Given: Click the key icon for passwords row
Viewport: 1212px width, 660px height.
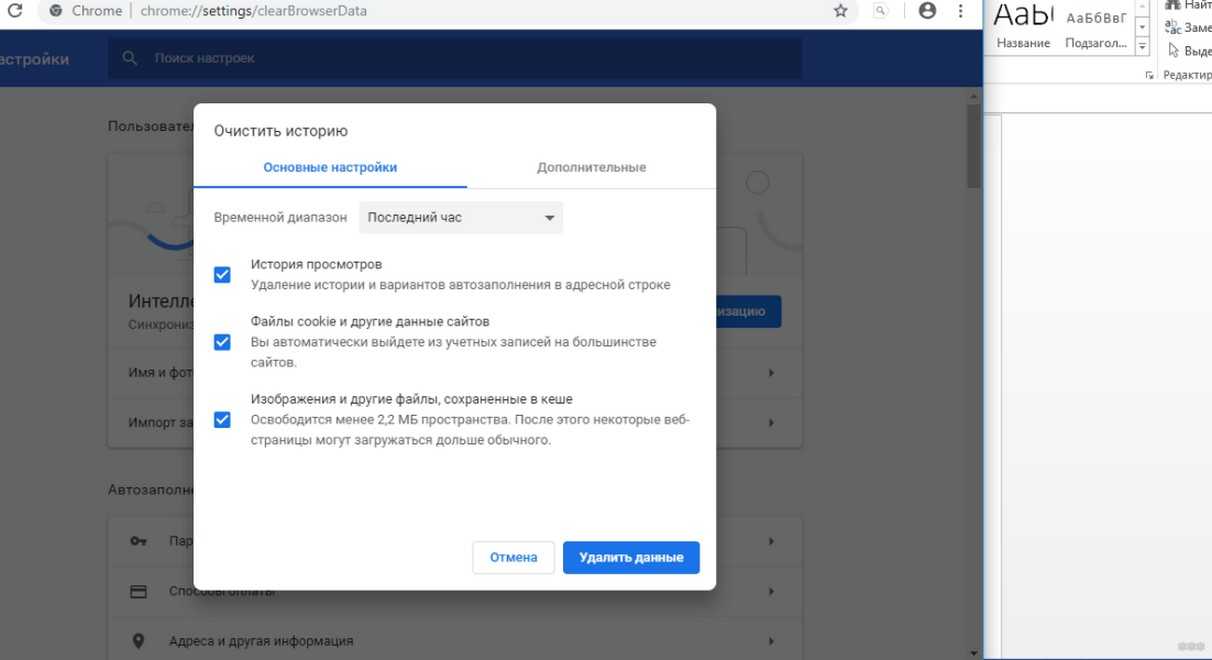Looking at the screenshot, I should click(x=139, y=541).
